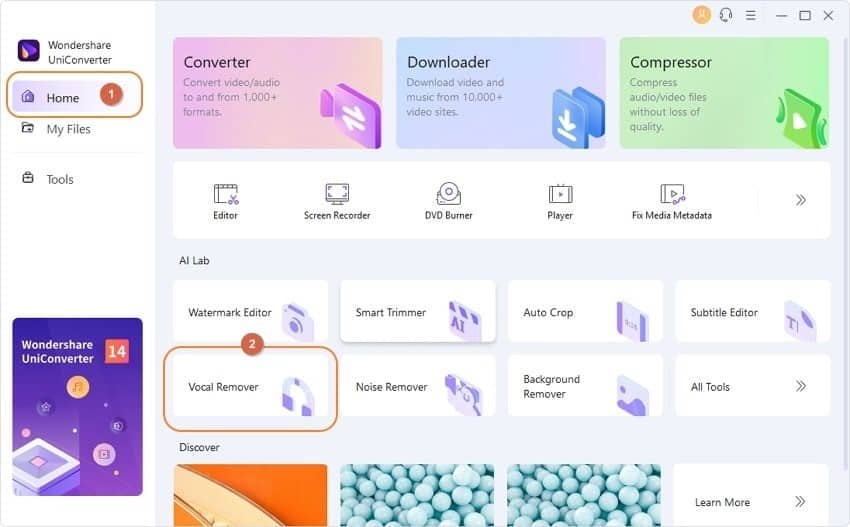Open the Converter feature card
850x527 pixels.
pyautogui.click(x=278, y=93)
